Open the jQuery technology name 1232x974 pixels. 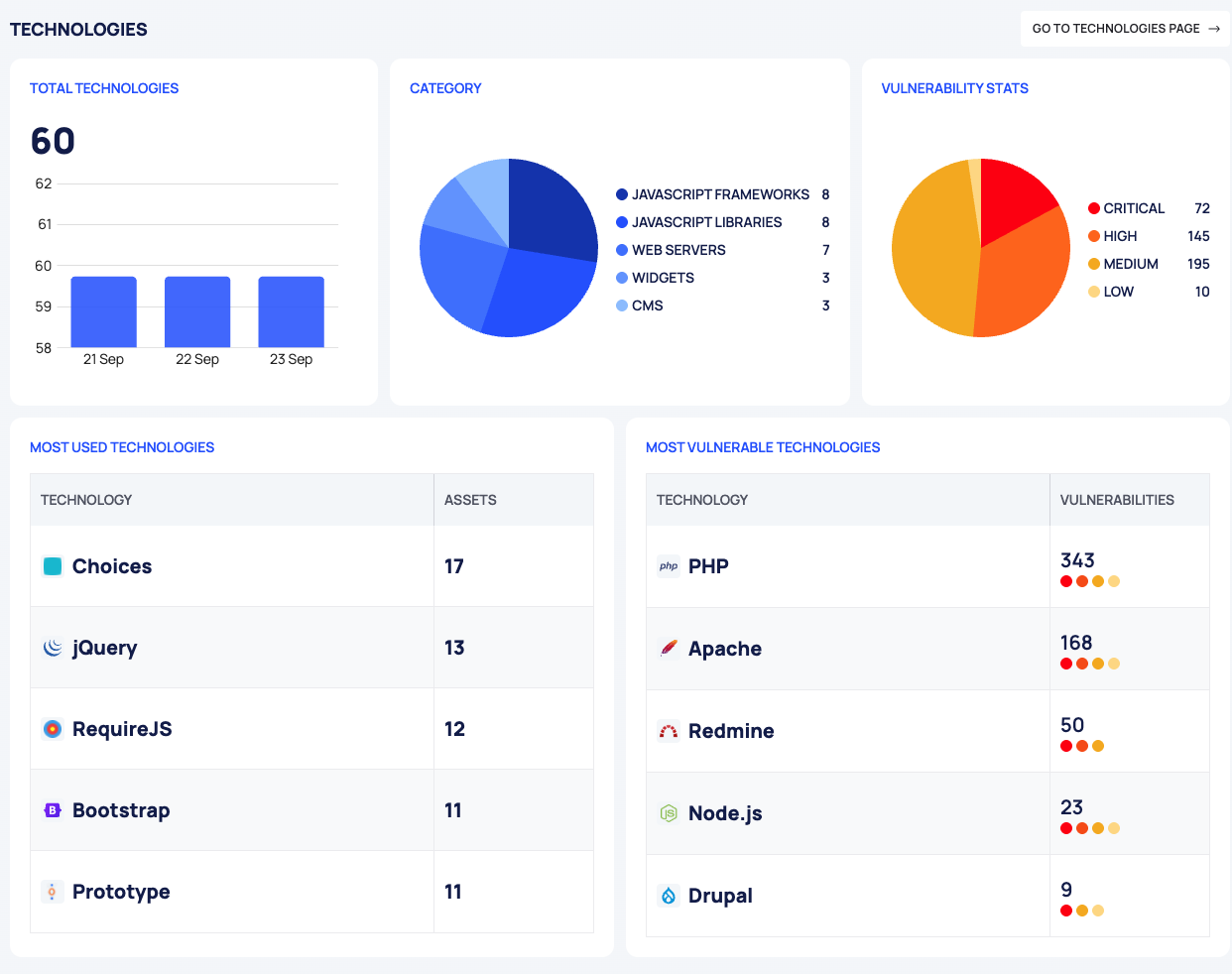pos(105,648)
